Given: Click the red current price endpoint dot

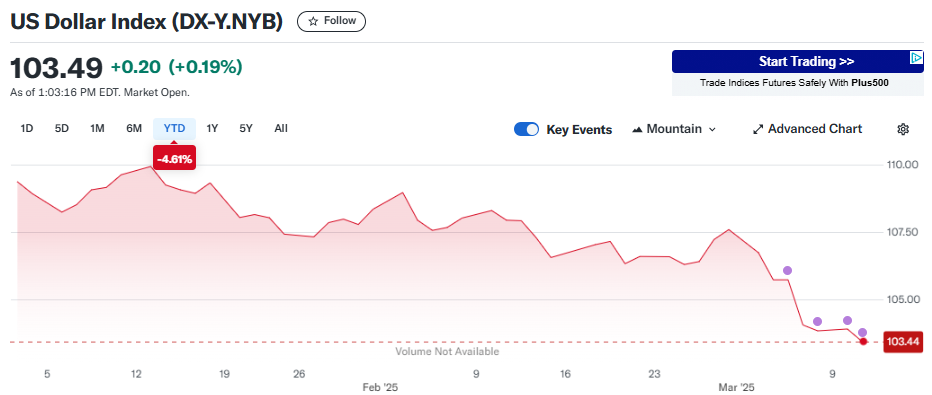Looking at the screenshot, I should pos(863,342).
